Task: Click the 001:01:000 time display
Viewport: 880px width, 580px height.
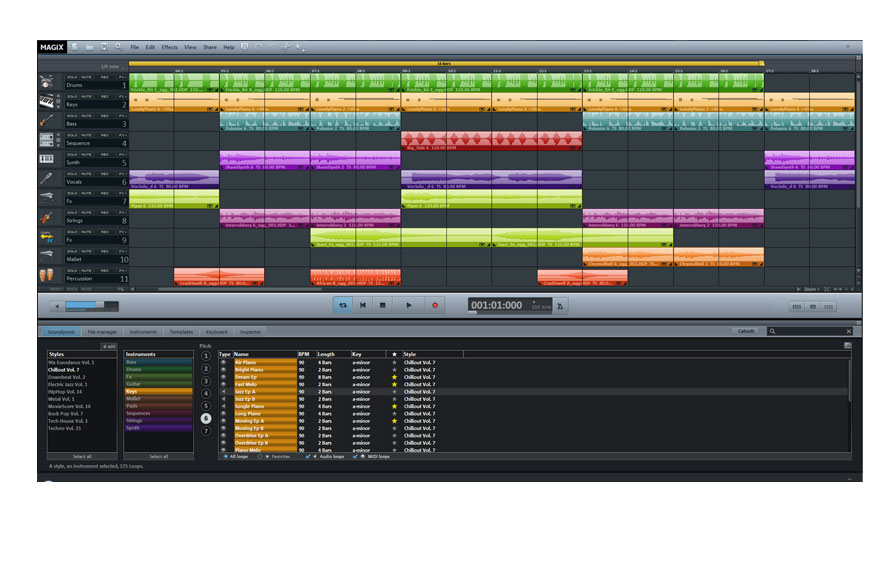Action: 497,305
